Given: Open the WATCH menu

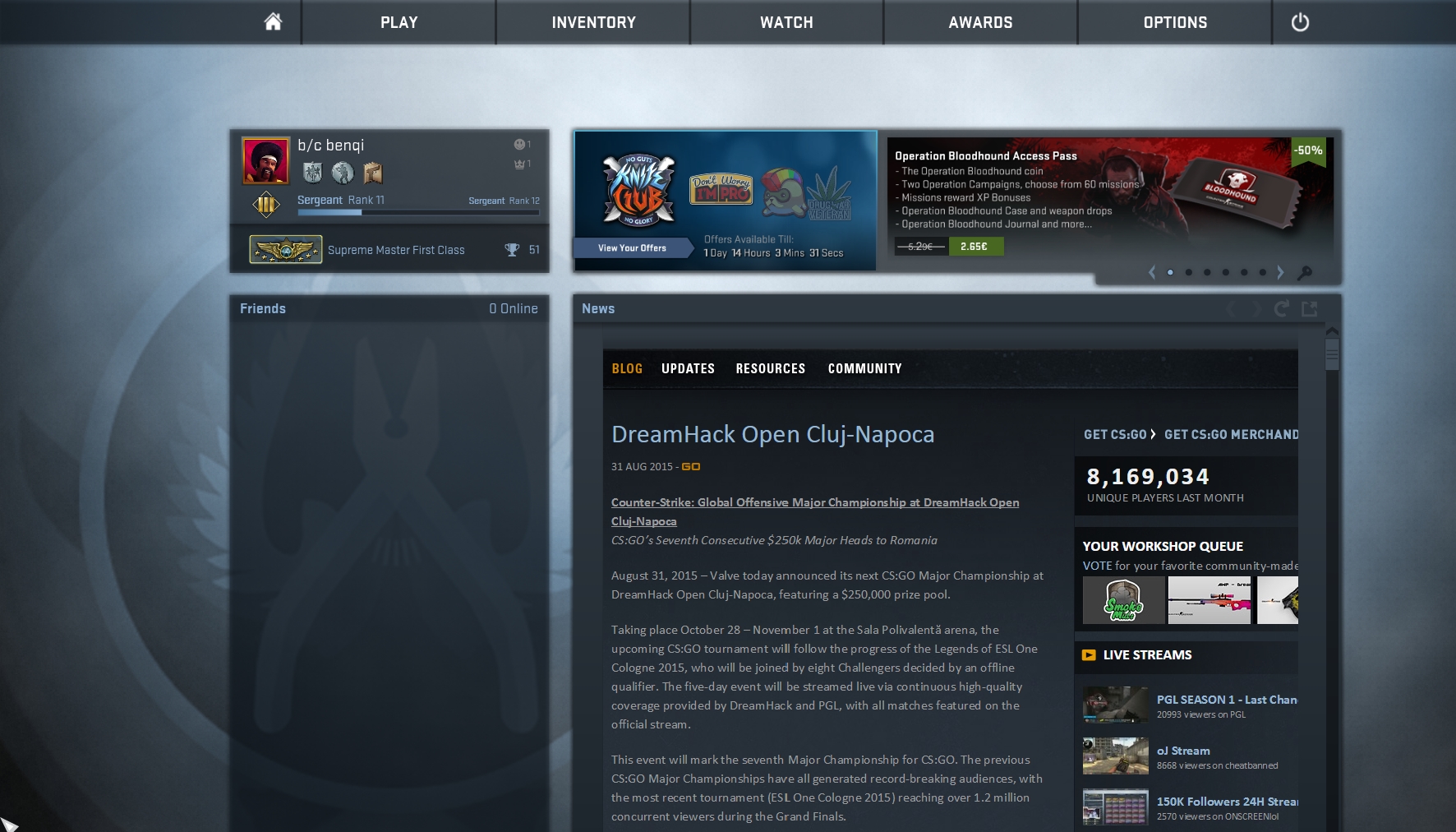Looking at the screenshot, I should point(786,22).
